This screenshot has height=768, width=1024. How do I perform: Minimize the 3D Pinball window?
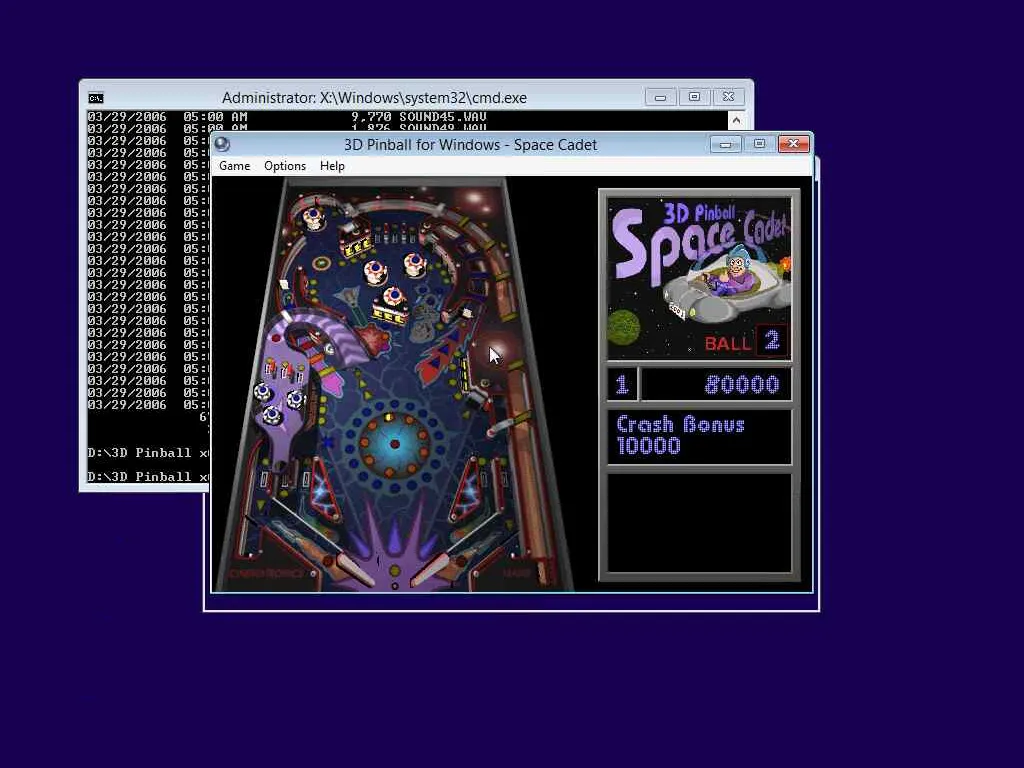(726, 144)
